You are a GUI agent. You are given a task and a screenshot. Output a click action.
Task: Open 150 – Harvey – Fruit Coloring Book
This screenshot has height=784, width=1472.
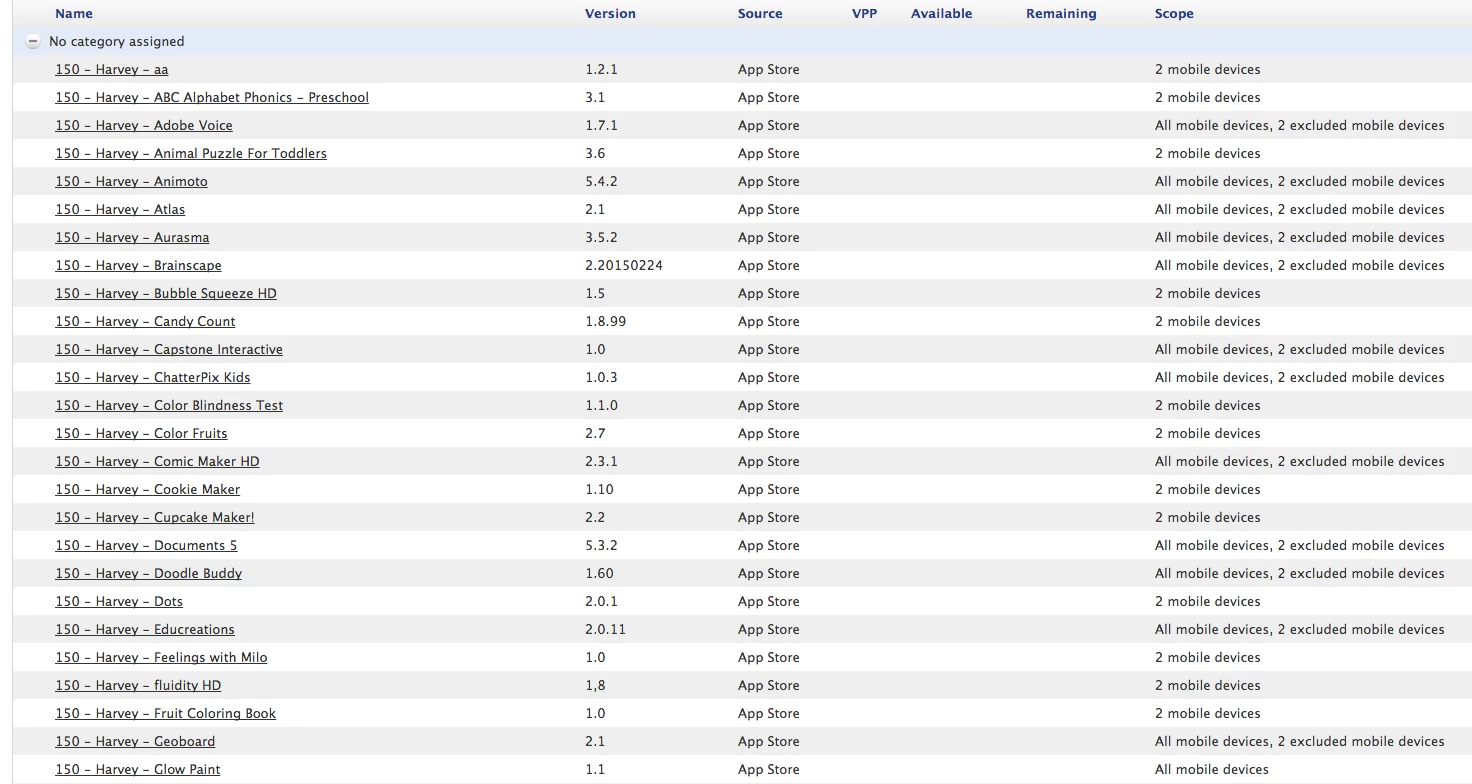click(x=165, y=714)
